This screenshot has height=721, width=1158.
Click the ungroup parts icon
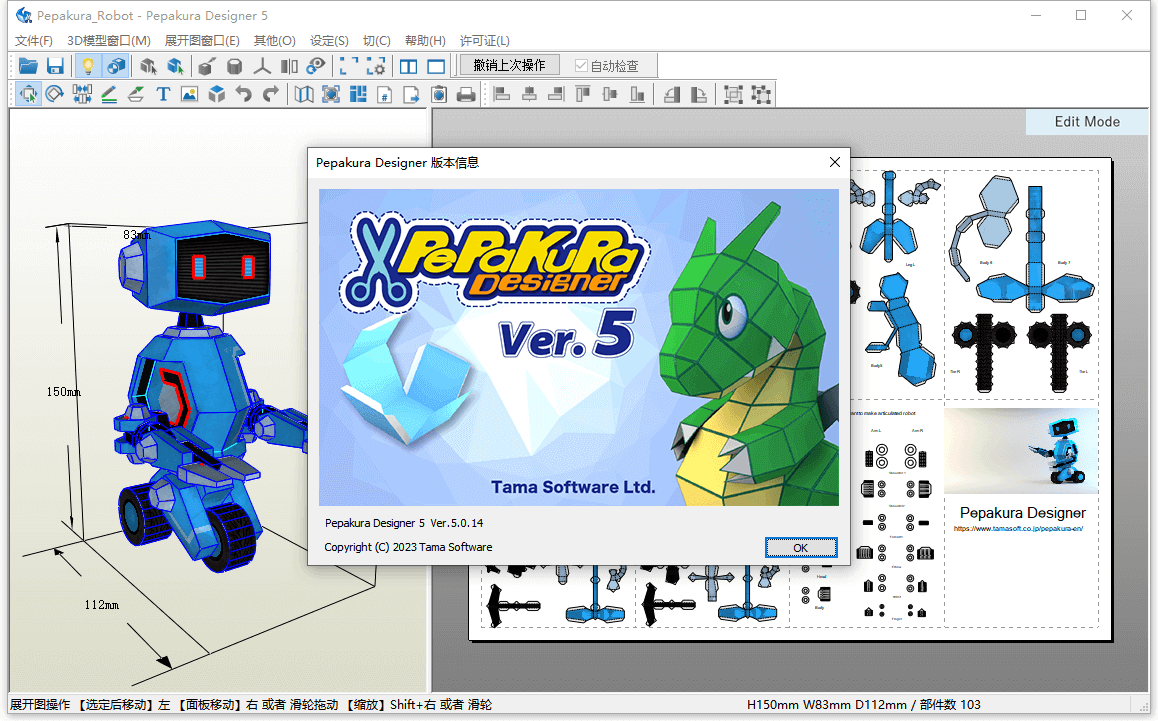click(761, 94)
